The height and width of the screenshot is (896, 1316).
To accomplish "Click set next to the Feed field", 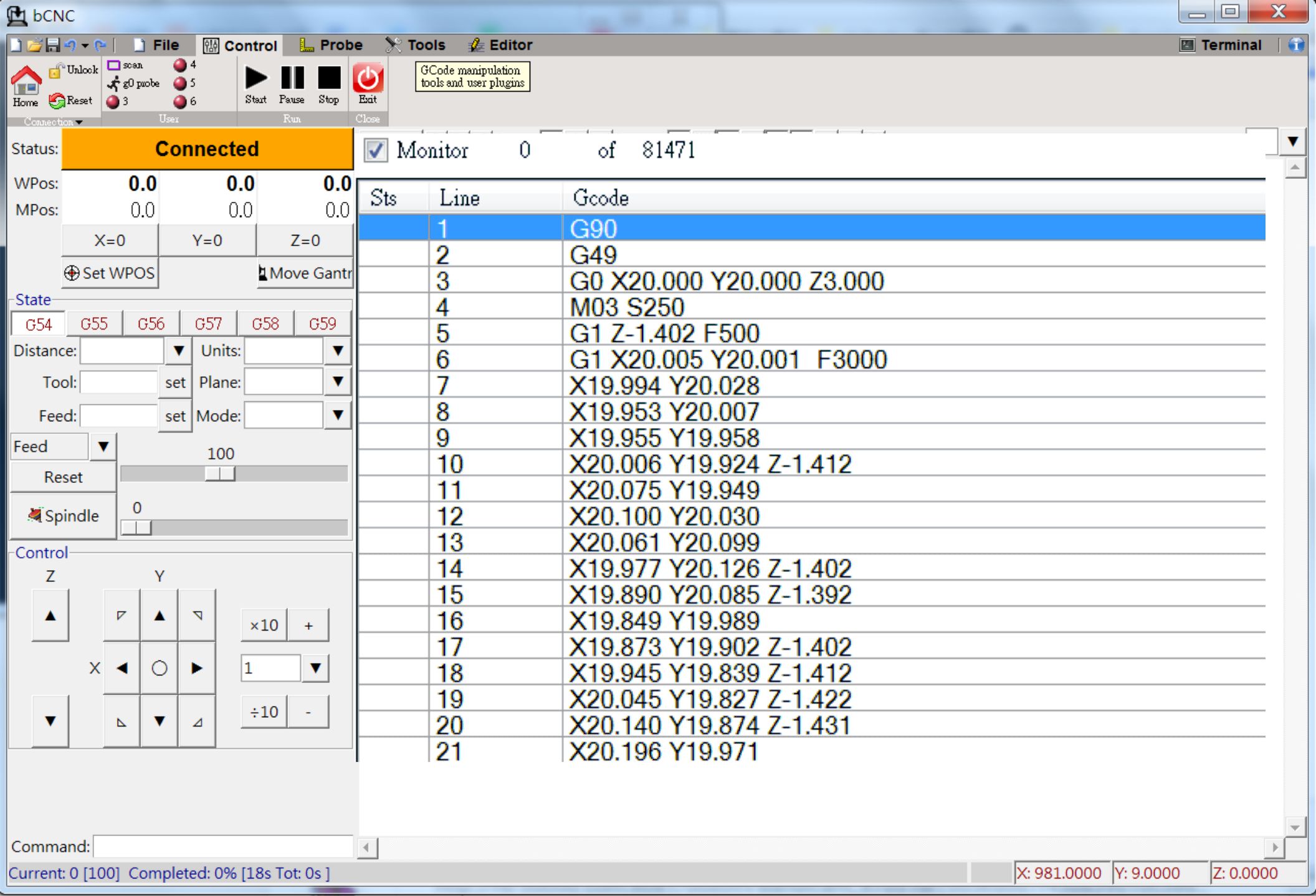I will [x=175, y=416].
